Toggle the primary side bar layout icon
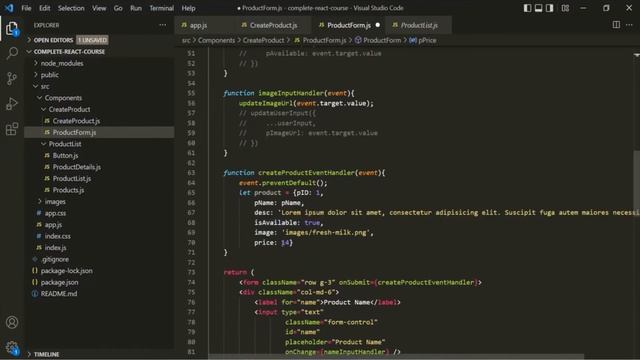The width and height of the screenshot is (640, 360). (x=527, y=8)
